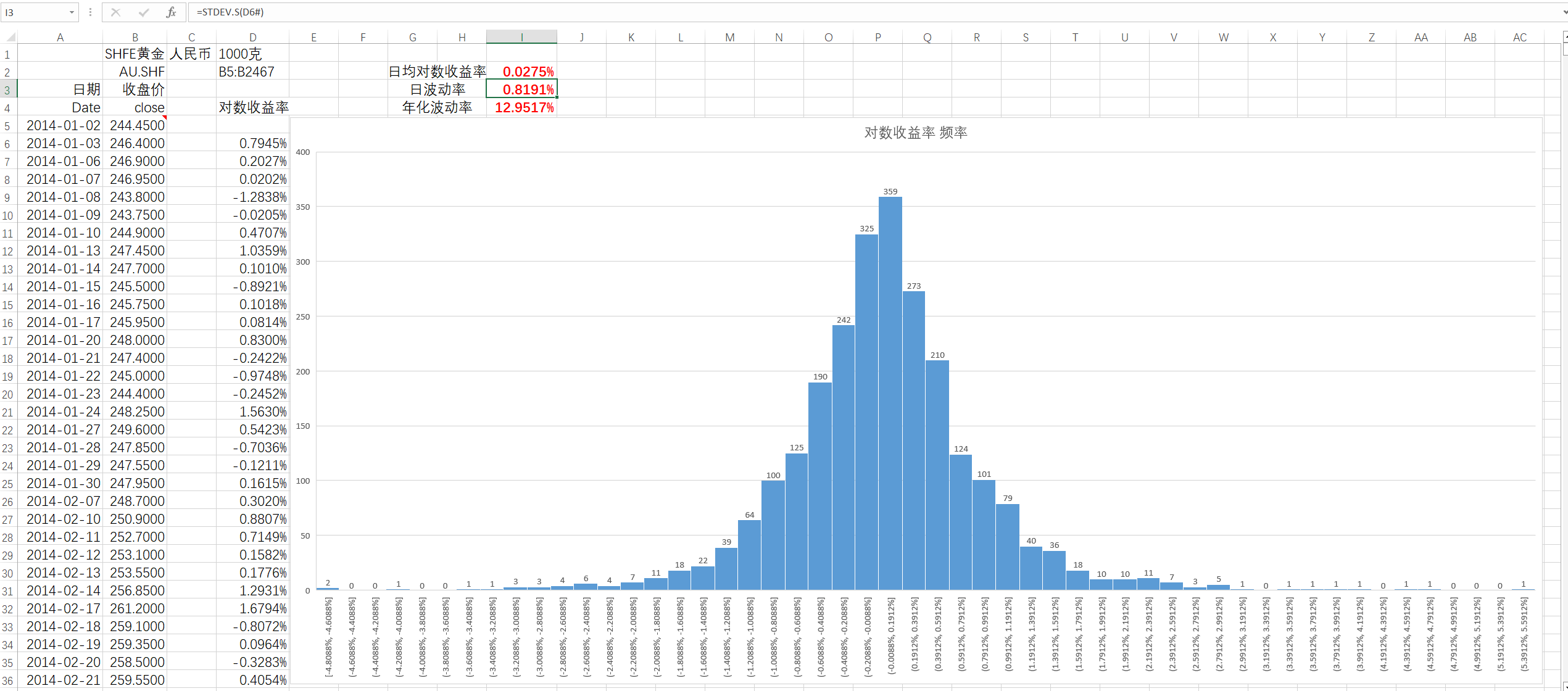Expand the formula bar with chevron
The width and height of the screenshot is (1568, 691).
[x=1564, y=12]
